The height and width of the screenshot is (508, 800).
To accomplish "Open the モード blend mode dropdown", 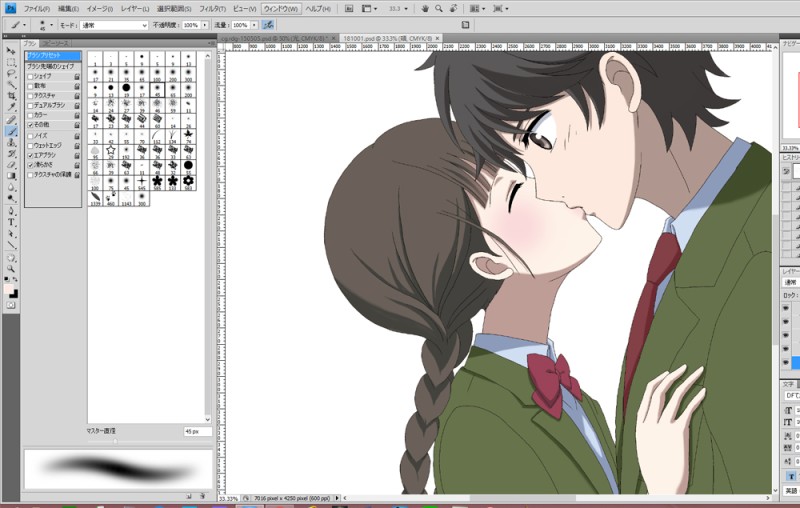I will point(114,25).
